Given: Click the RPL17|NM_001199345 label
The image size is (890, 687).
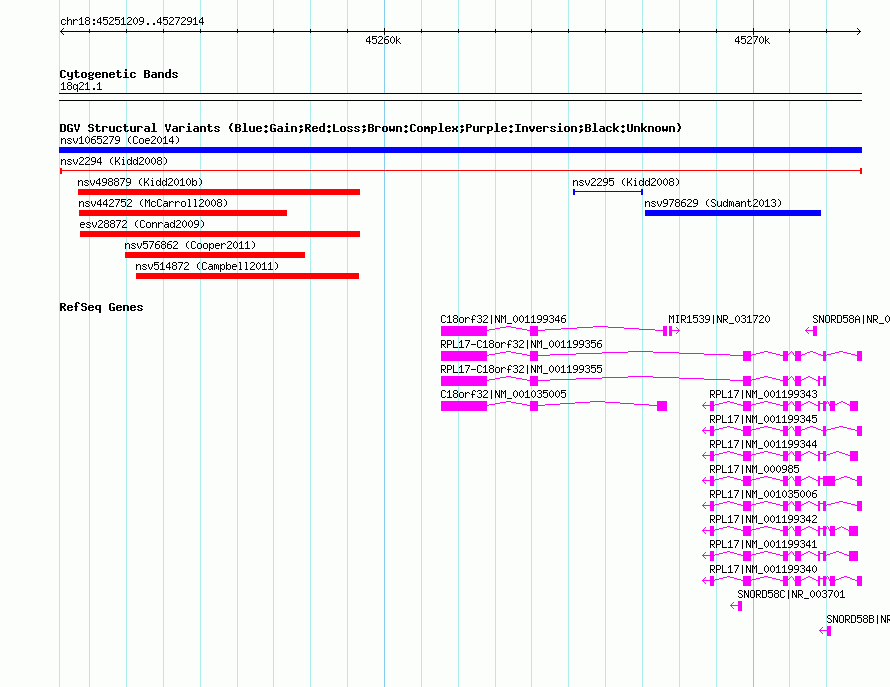Looking at the screenshot, I should click(x=763, y=420).
